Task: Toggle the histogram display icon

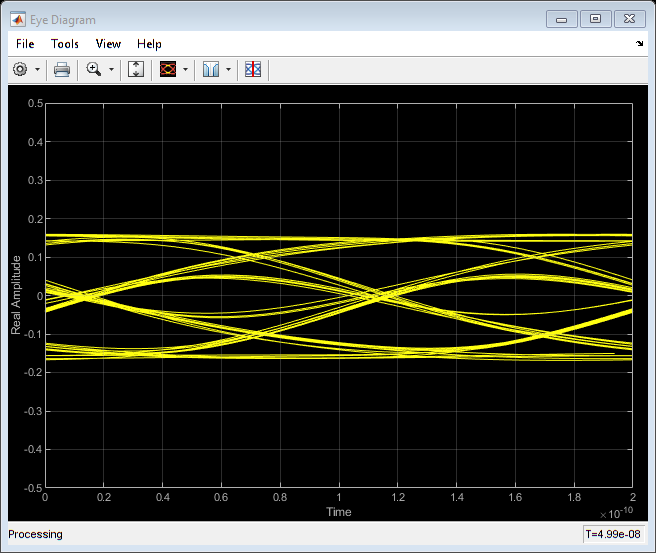Action: click(211, 69)
